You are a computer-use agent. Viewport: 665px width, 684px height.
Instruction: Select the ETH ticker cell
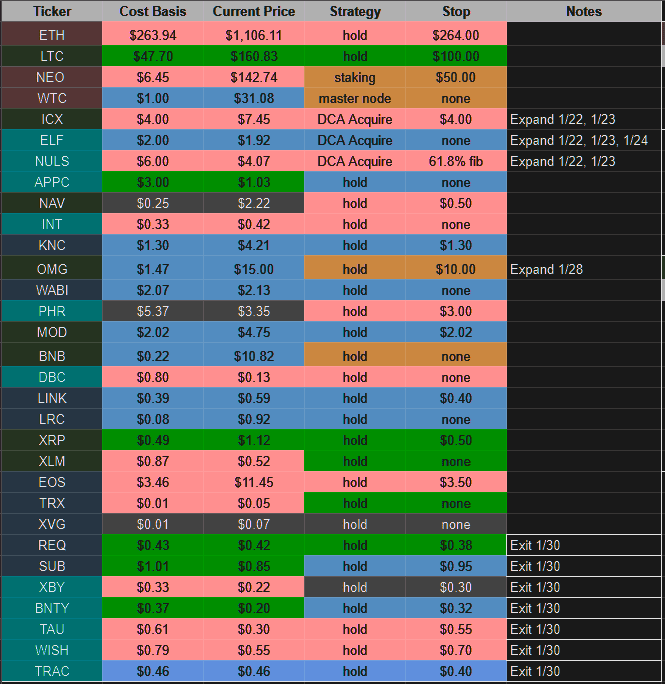coord(51,35)
